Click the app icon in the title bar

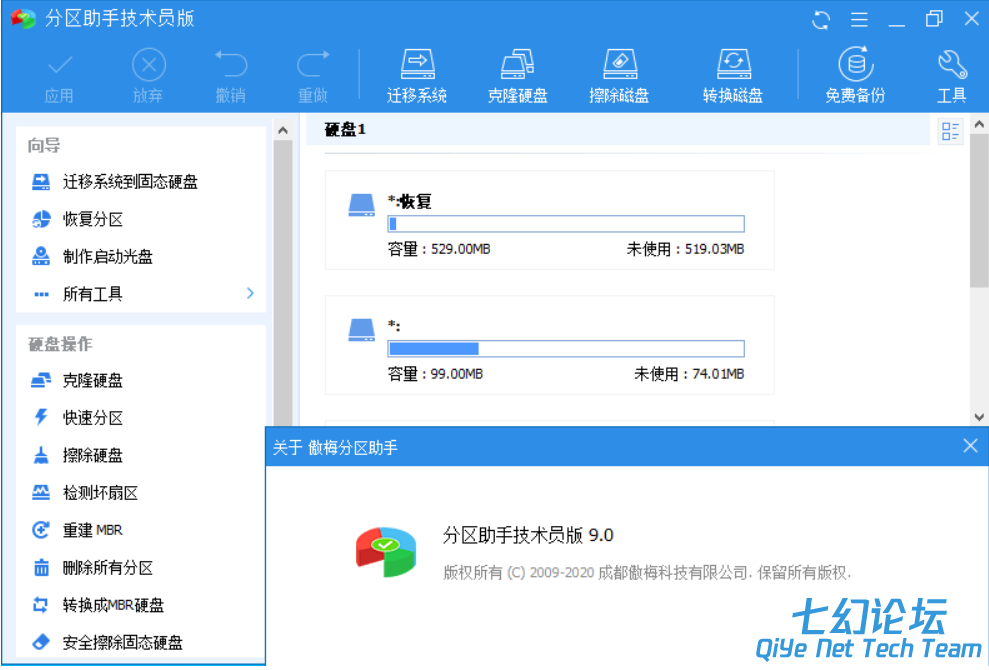pyautogui.click(x=23, y=19)
